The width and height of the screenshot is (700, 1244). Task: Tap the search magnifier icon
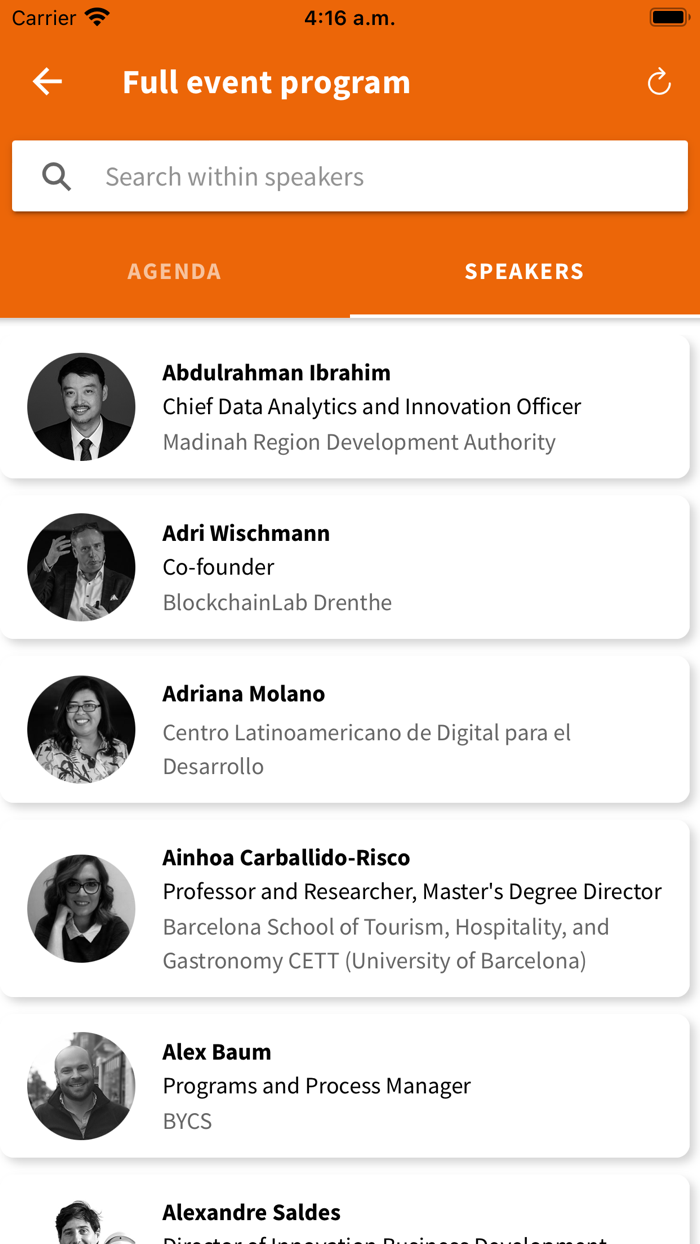(57, 177)
